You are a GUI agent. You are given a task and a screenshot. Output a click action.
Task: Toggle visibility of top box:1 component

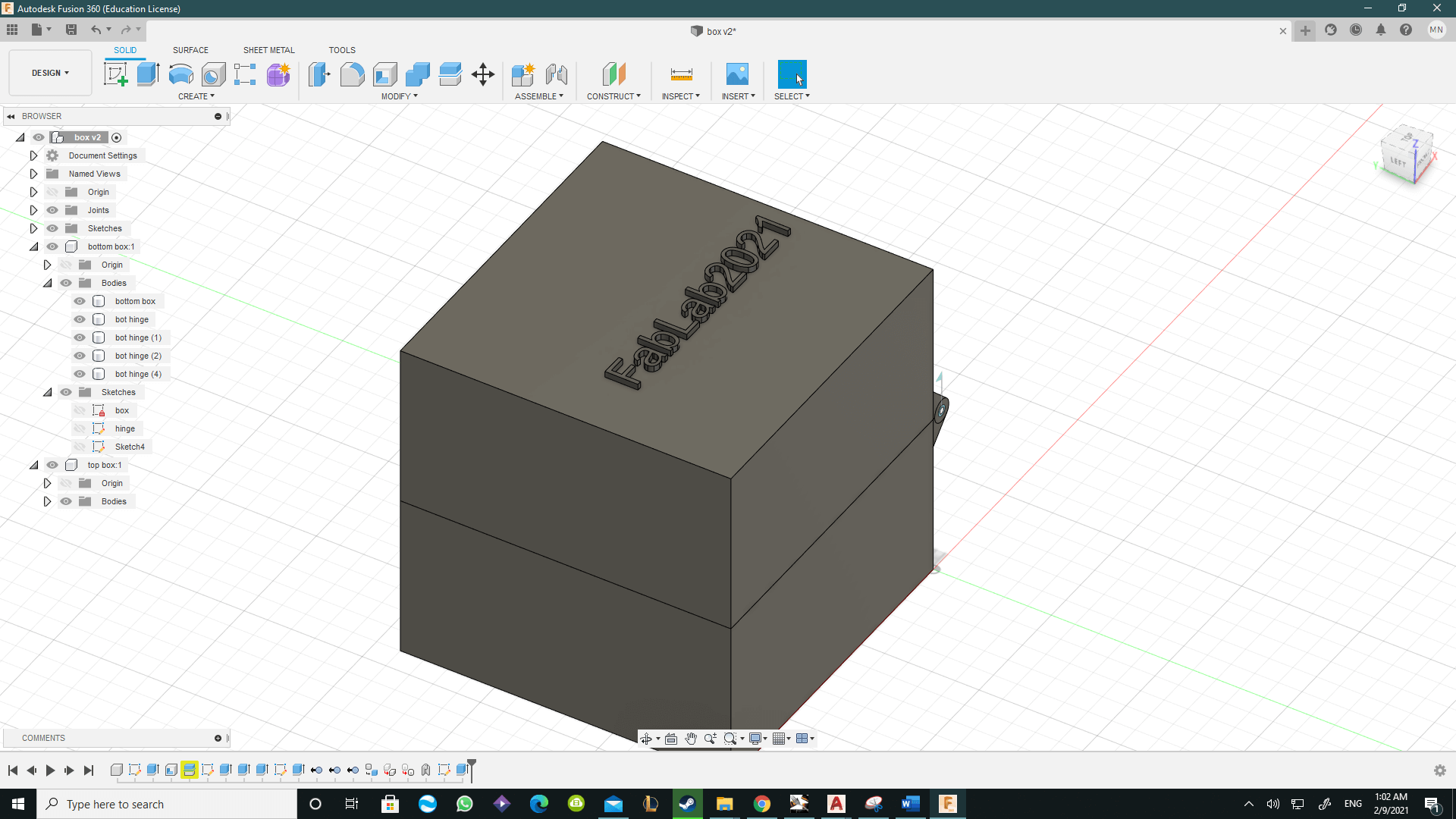(x=52, y=465)
